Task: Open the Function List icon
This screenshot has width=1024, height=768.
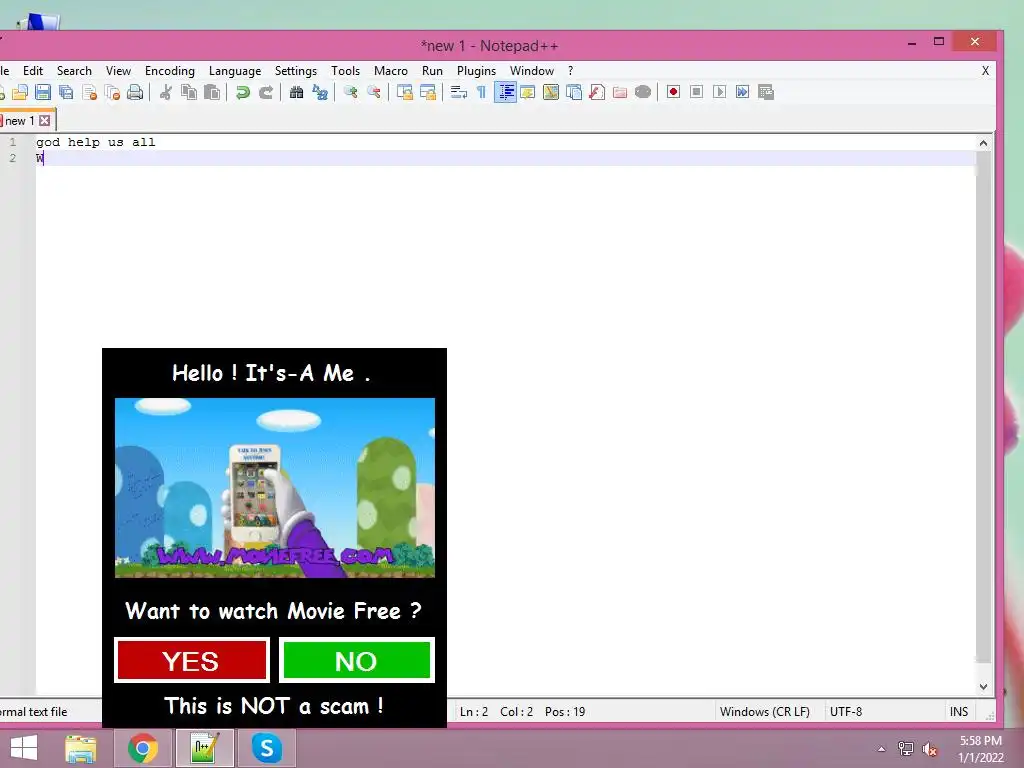Action: click(x=597, y=92)
